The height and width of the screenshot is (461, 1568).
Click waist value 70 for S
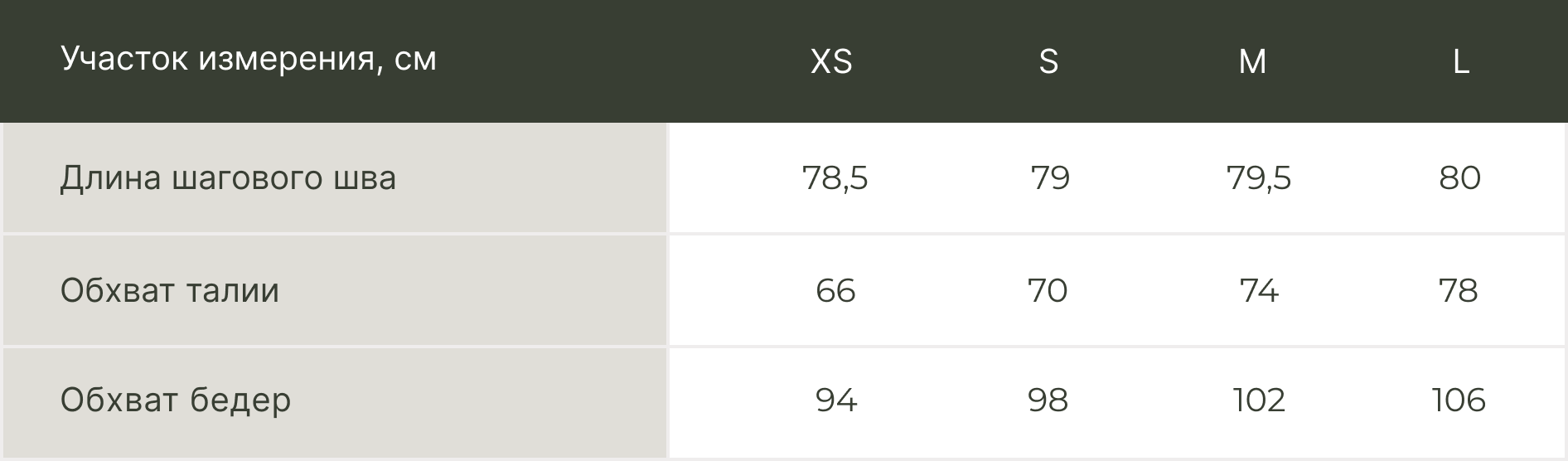point(1048,291)
